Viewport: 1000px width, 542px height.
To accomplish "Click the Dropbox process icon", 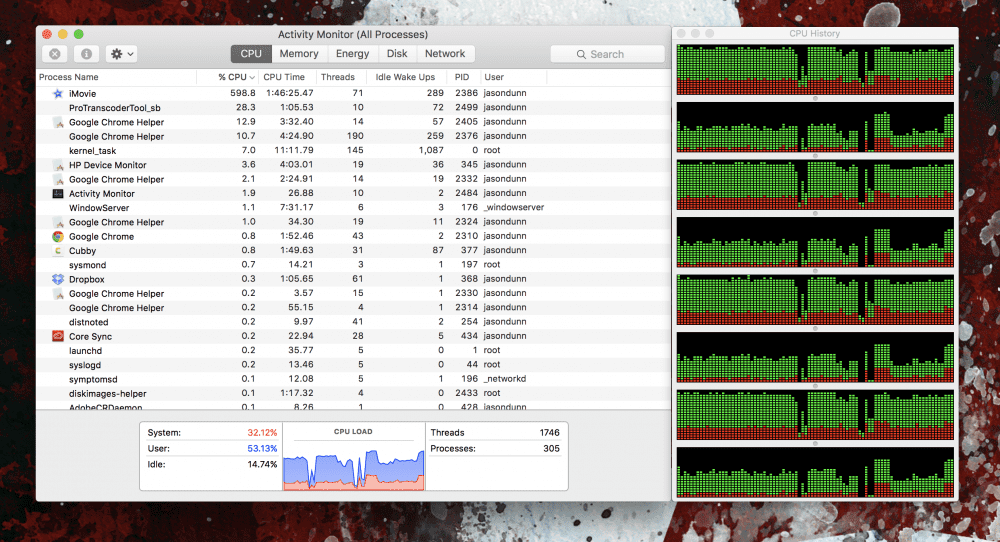I will tap(57, 279).
